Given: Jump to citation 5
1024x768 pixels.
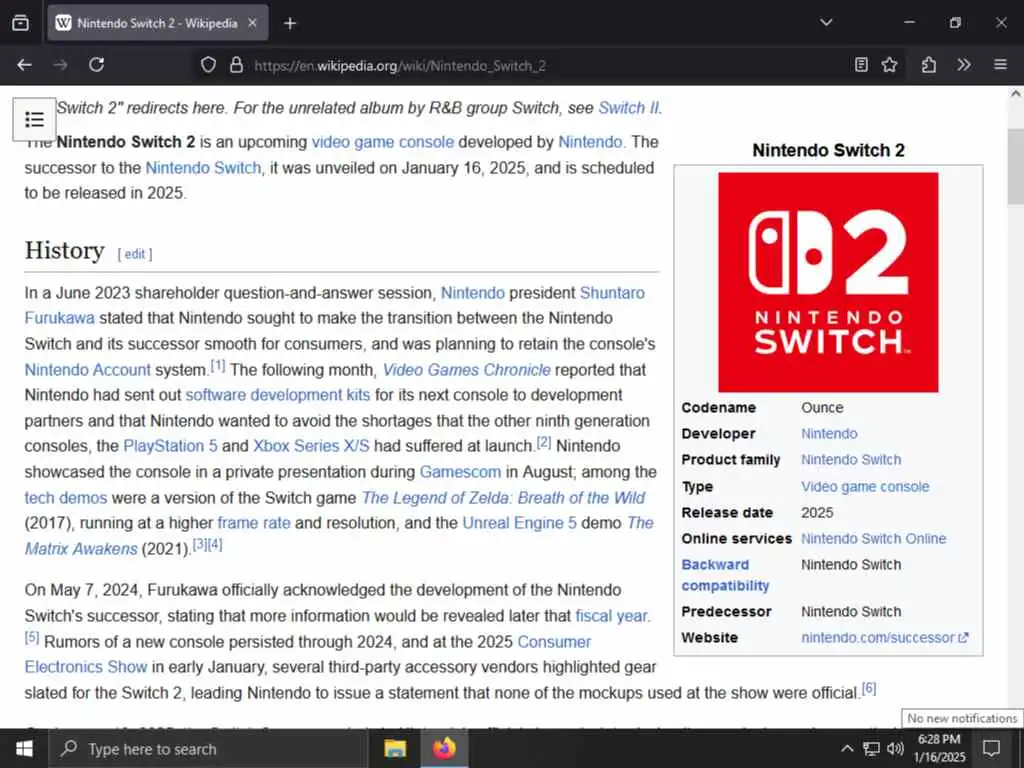Looking at the screenshot, I should [x=32, y=637].
